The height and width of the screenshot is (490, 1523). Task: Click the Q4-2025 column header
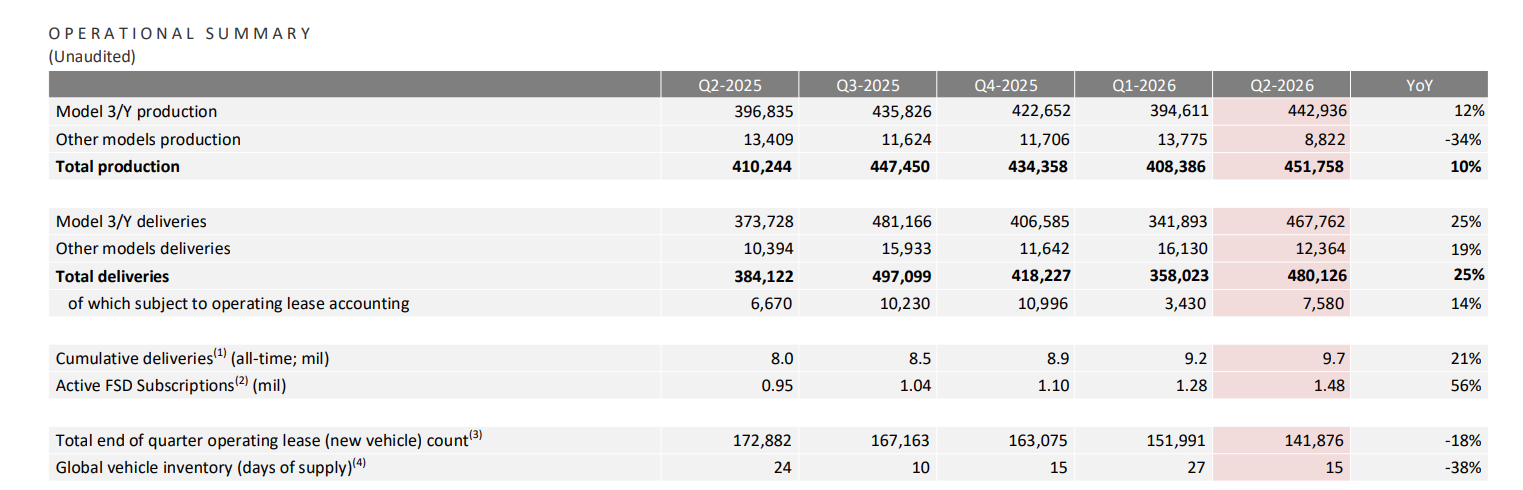click(x=1005, y=85)
